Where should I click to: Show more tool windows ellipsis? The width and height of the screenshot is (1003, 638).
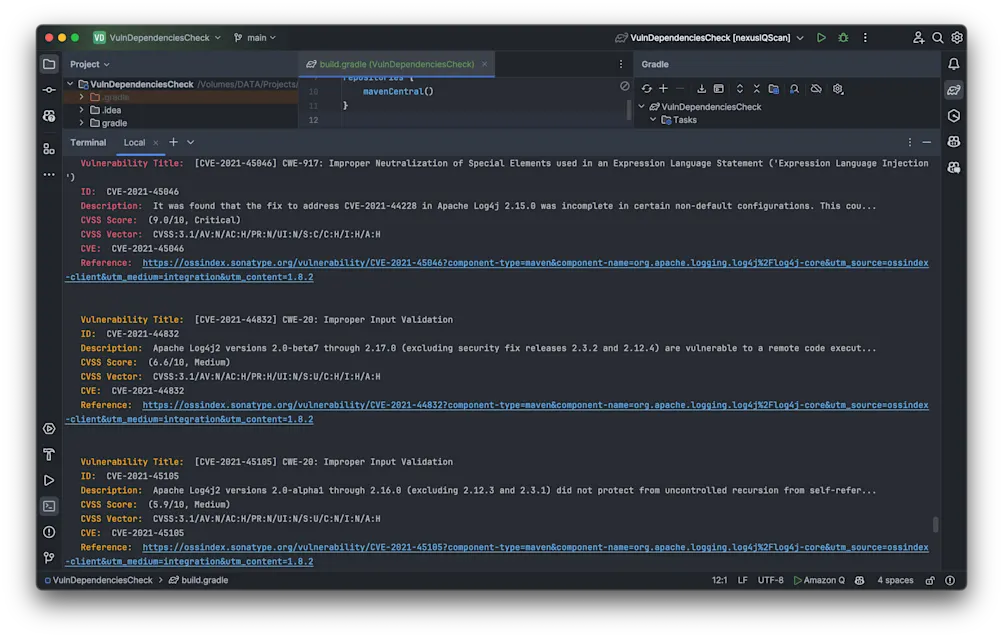click(49, 175)
